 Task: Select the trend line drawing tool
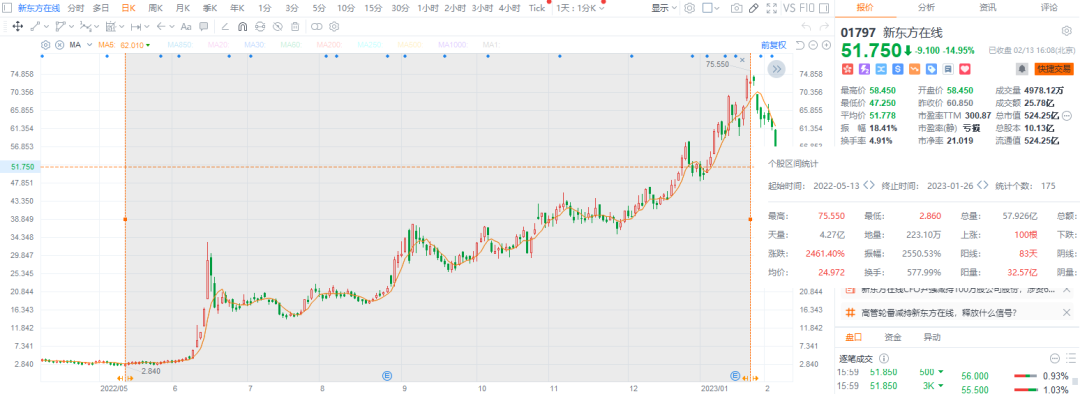point(35,27)
